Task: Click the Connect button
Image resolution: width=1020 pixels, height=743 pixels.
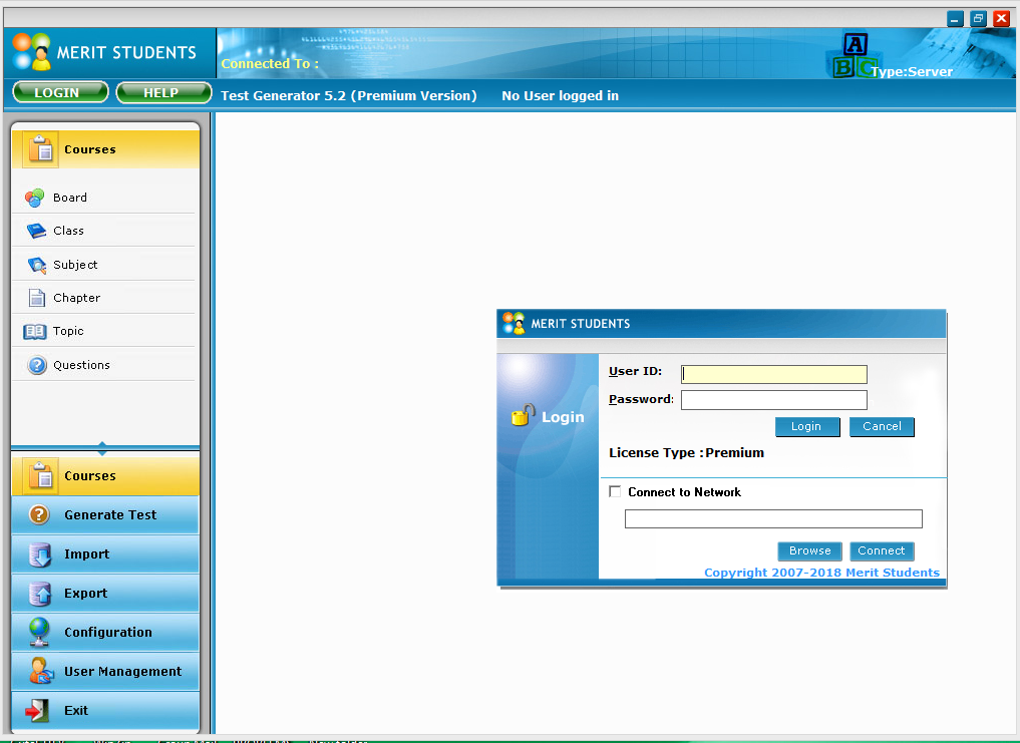Action: point(881,551)
